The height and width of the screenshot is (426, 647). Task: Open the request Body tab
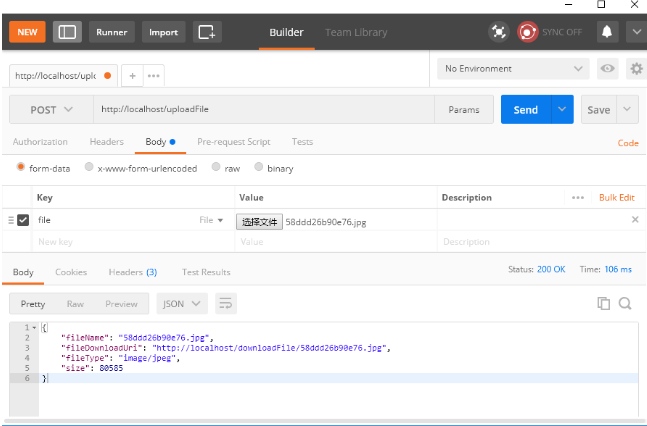tap(160, 142)
